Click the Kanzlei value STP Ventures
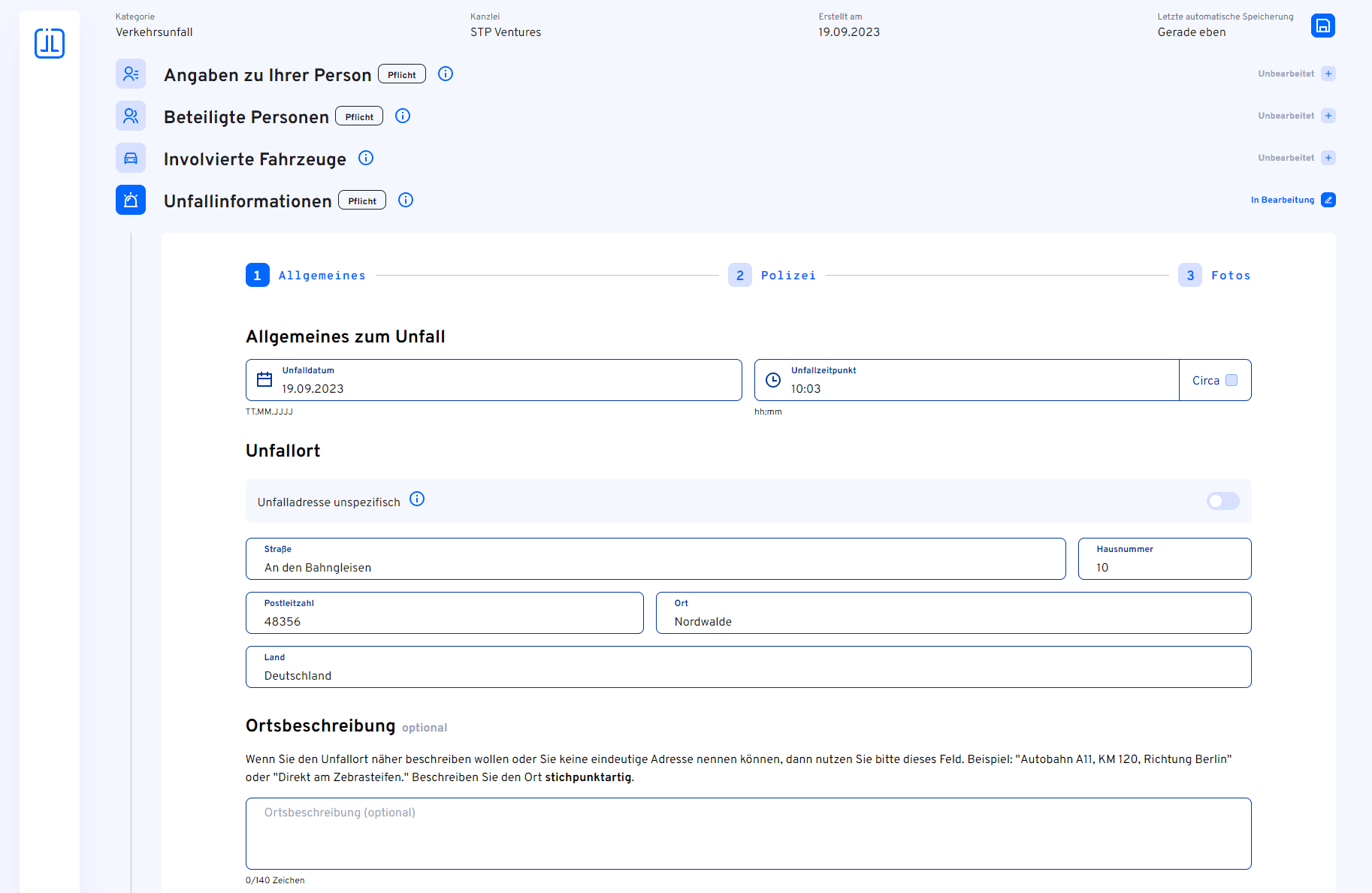The image size is (1372, 893). [x=506, y=32]
